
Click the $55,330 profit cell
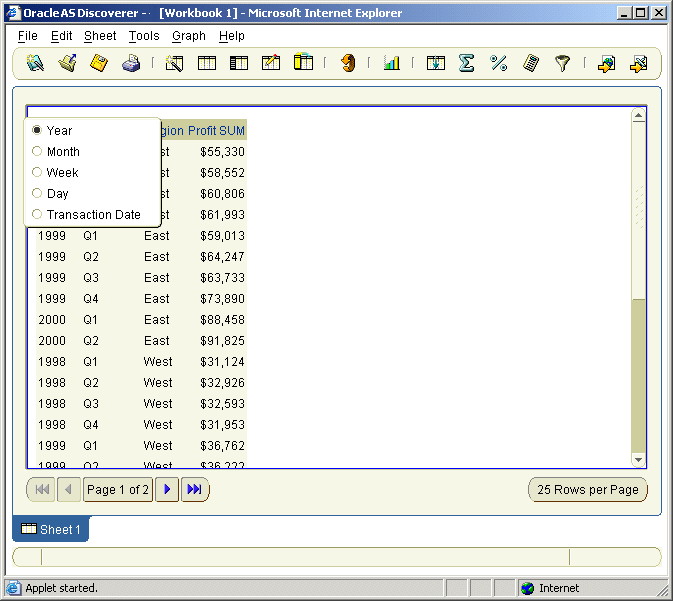pyautogui.click(x=222, y=152)
